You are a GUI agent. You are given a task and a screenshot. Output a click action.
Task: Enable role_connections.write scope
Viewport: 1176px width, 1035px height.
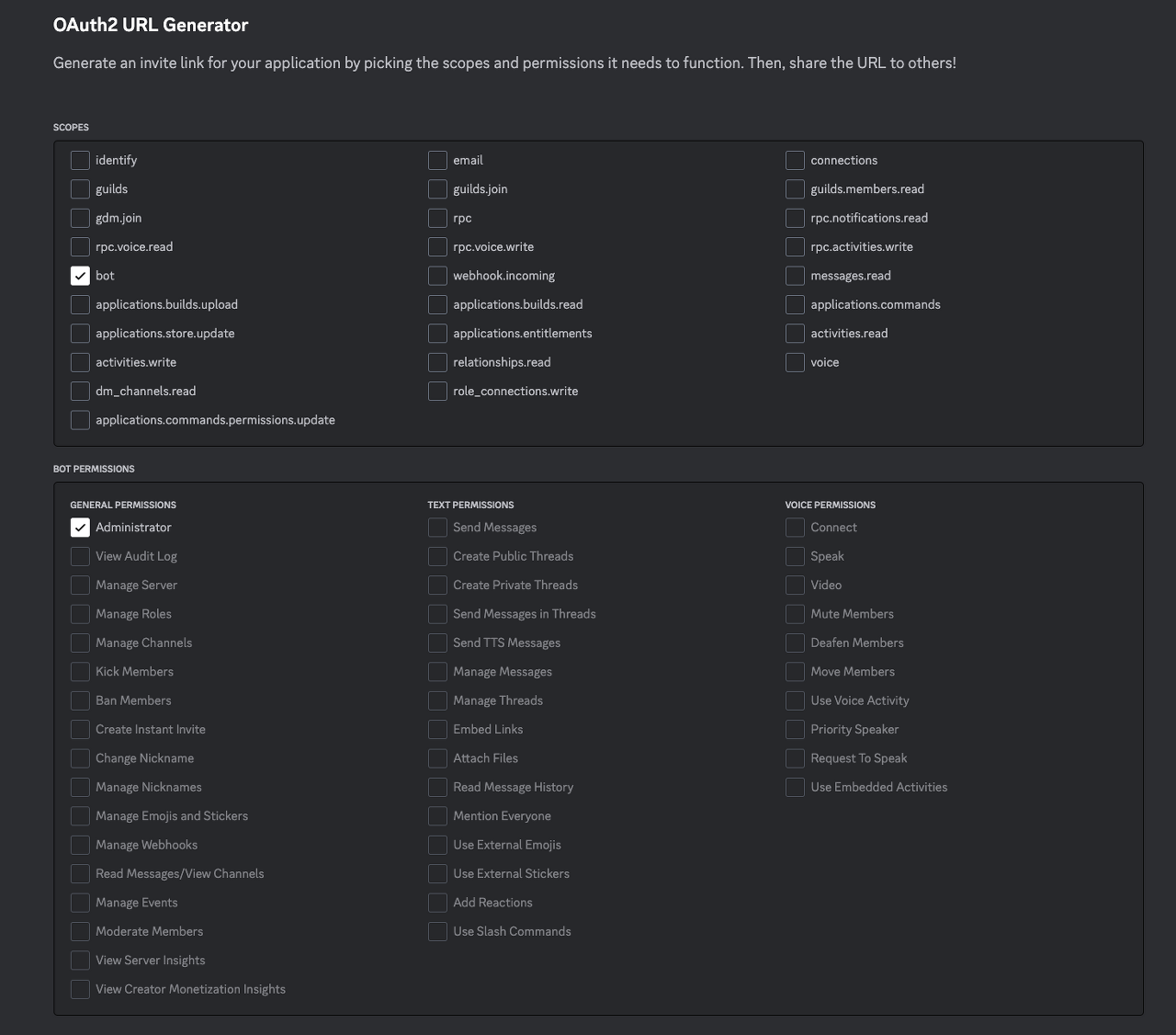pyautogui.click(x=437, y=392)
